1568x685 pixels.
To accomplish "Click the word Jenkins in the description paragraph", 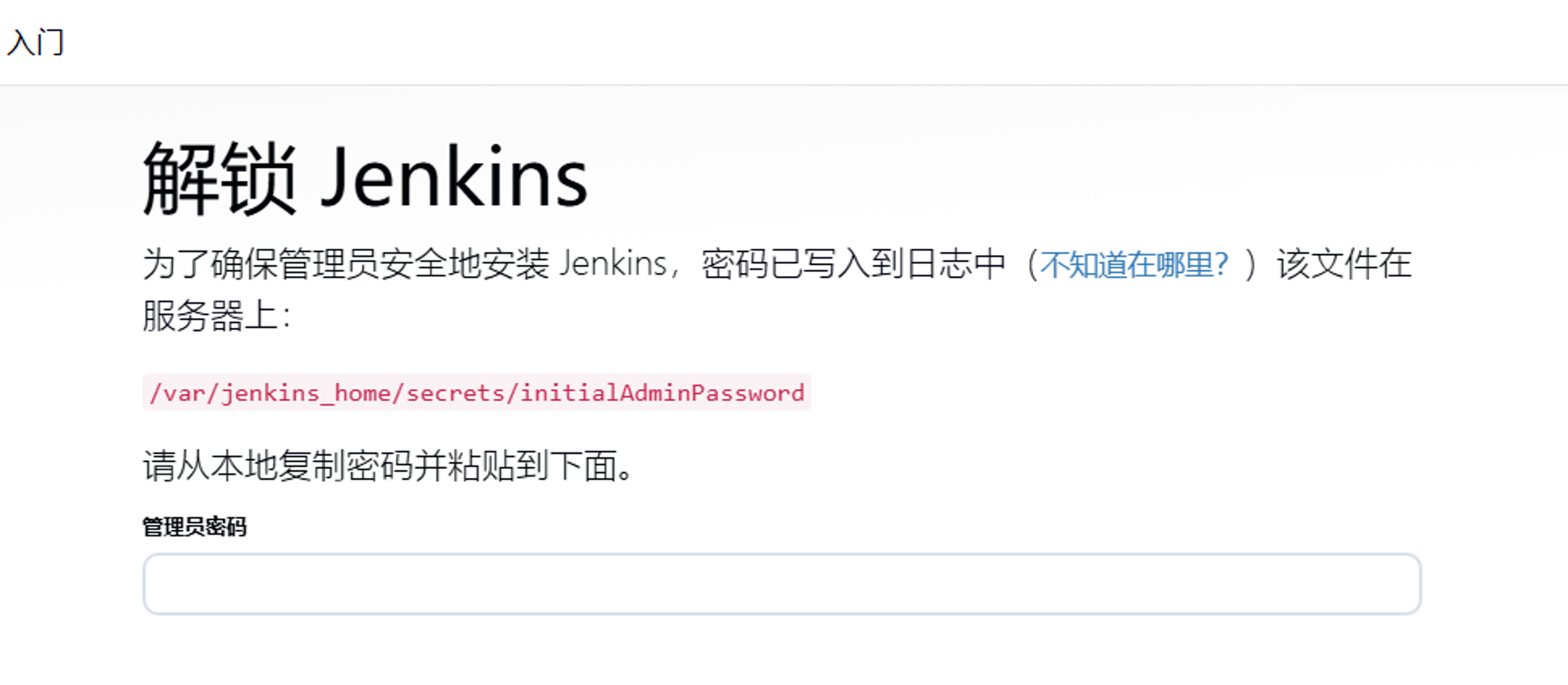I will click(613, 263).
